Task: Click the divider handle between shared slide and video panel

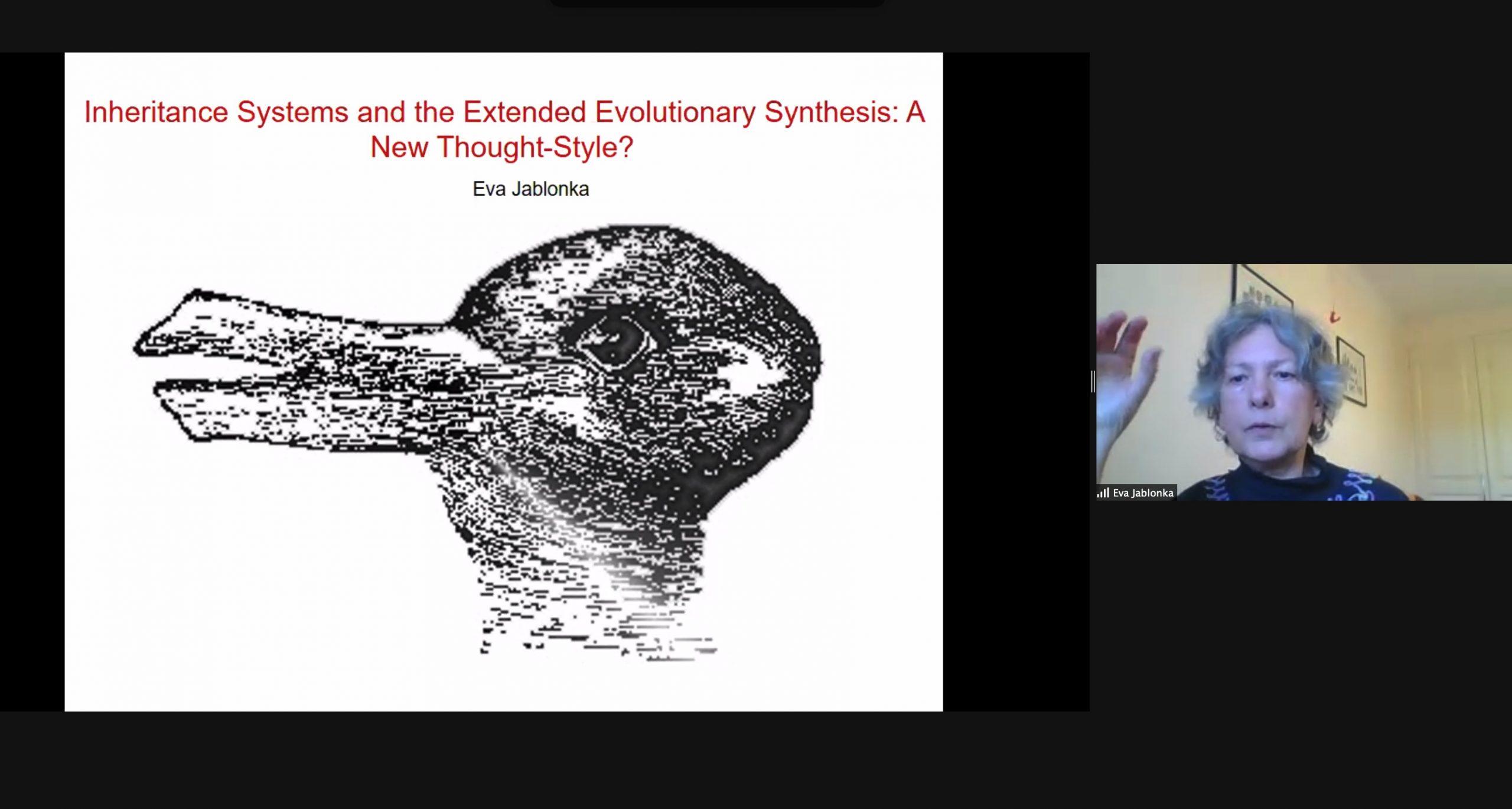Action: pyautogui.click(x=1093, y=382)
